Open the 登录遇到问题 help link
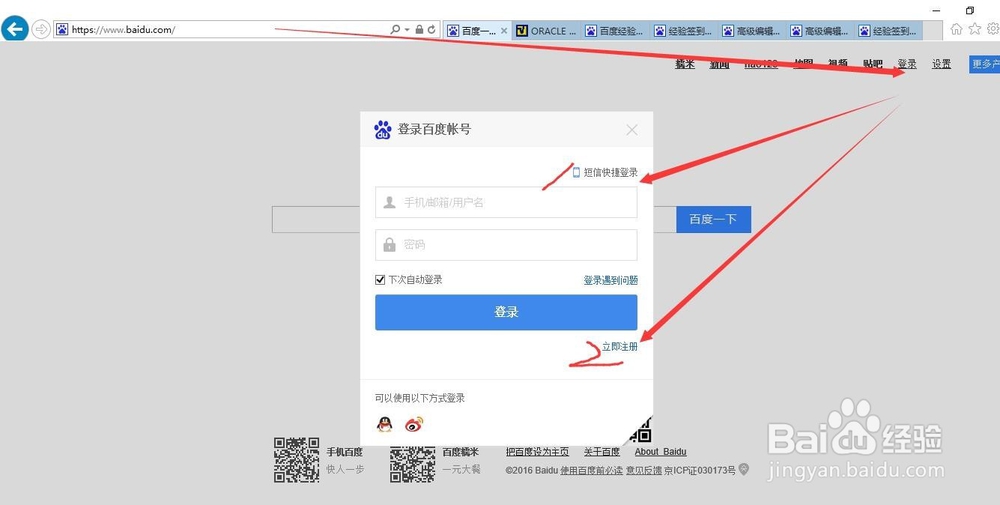 coord(611,280)
